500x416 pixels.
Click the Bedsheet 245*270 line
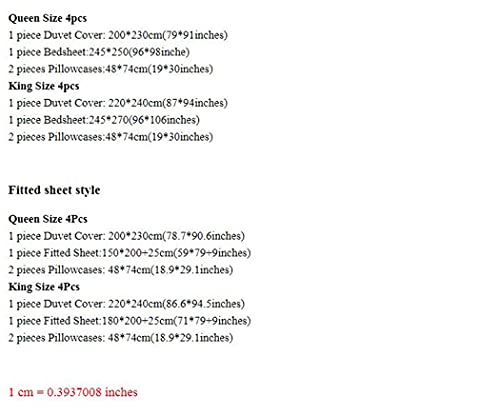(x=104, y=120)
